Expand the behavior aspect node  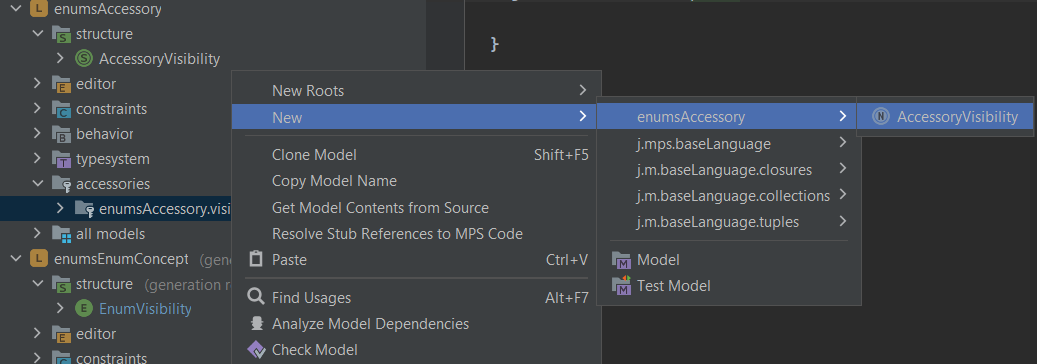pyautogui.click(x=38, y=134)
